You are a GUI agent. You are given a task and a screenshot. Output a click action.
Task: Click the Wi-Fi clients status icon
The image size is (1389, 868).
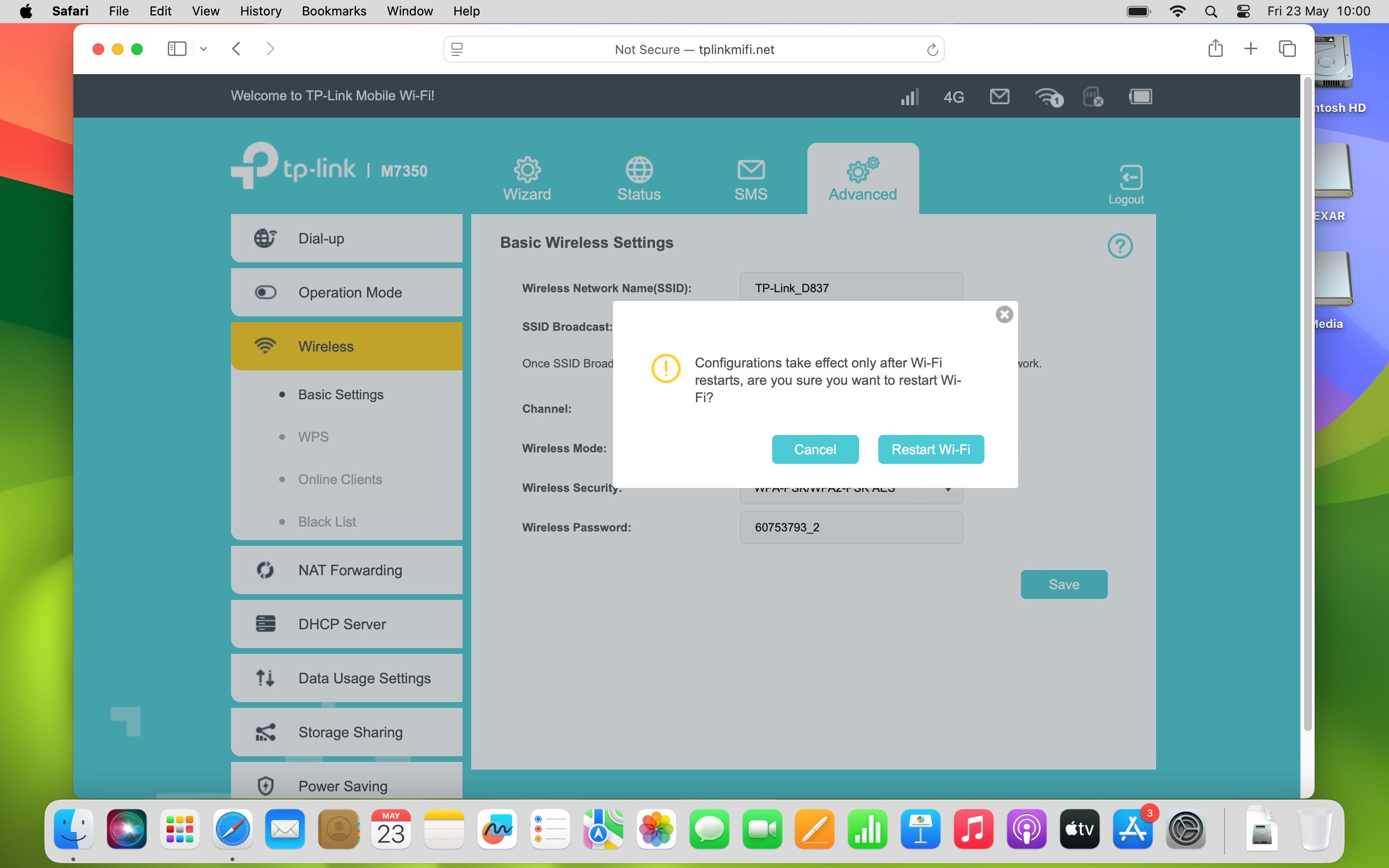(1048, 97)
